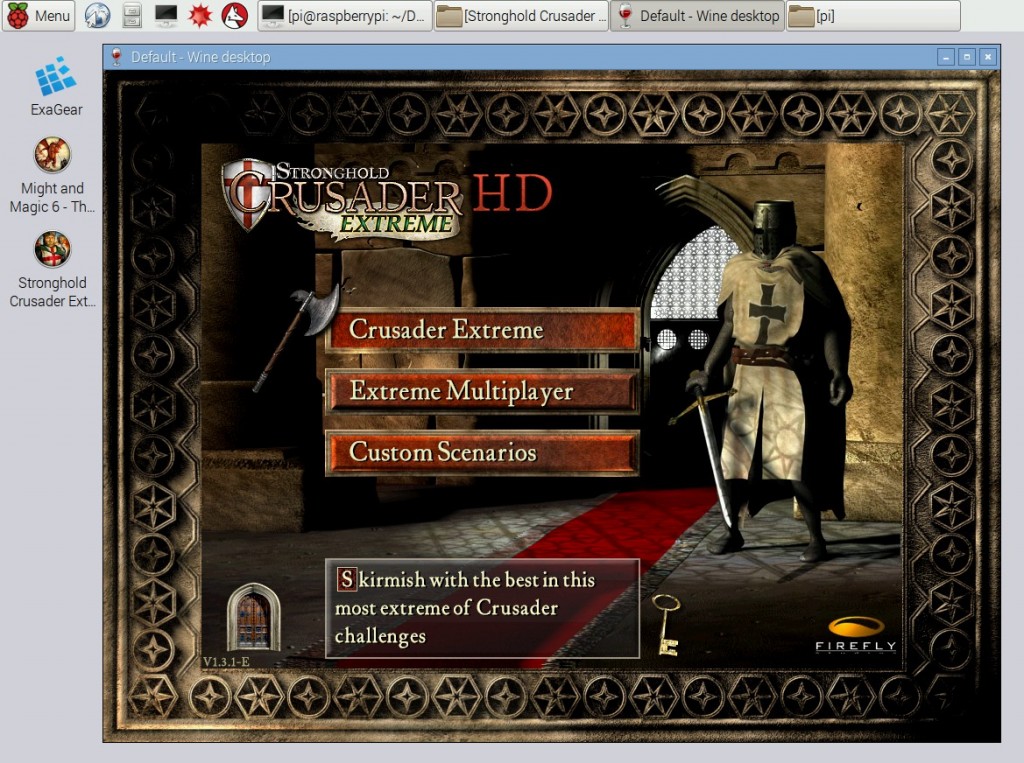Click the Skirmish description text box

click(x=482, y=608)
